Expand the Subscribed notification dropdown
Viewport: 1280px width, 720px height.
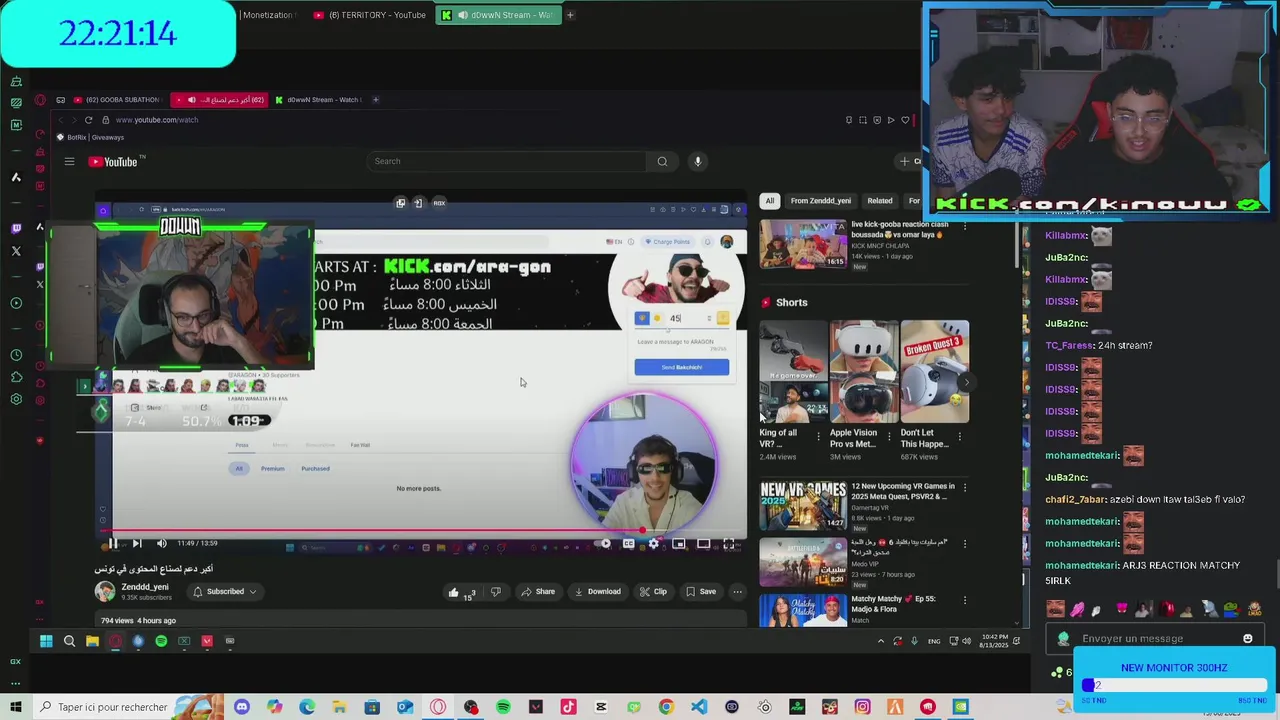coord(225,592)
